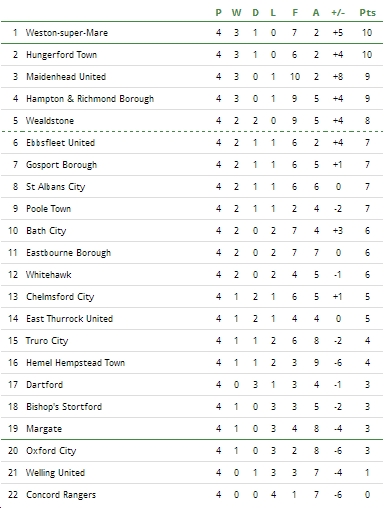This screenshot has width=390, height=508.
Task: Open Weston-super-Mare team link
Action: pos(67,33)
